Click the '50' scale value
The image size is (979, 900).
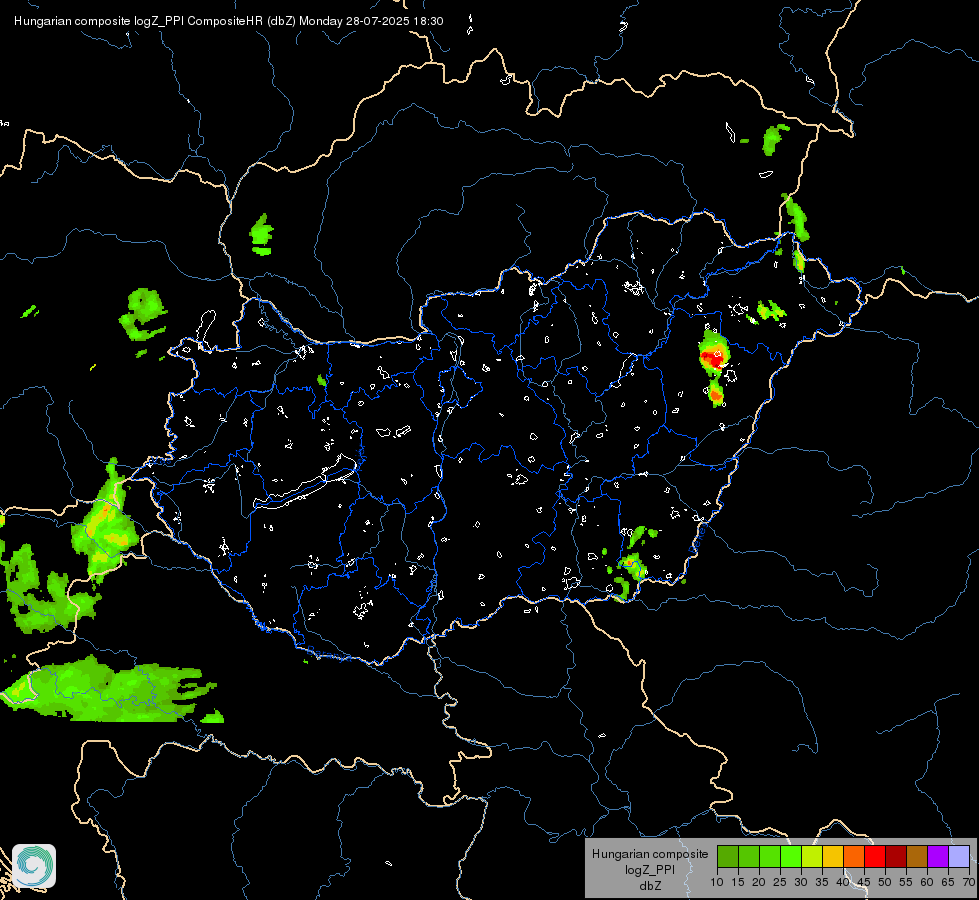tap(885, 883)
